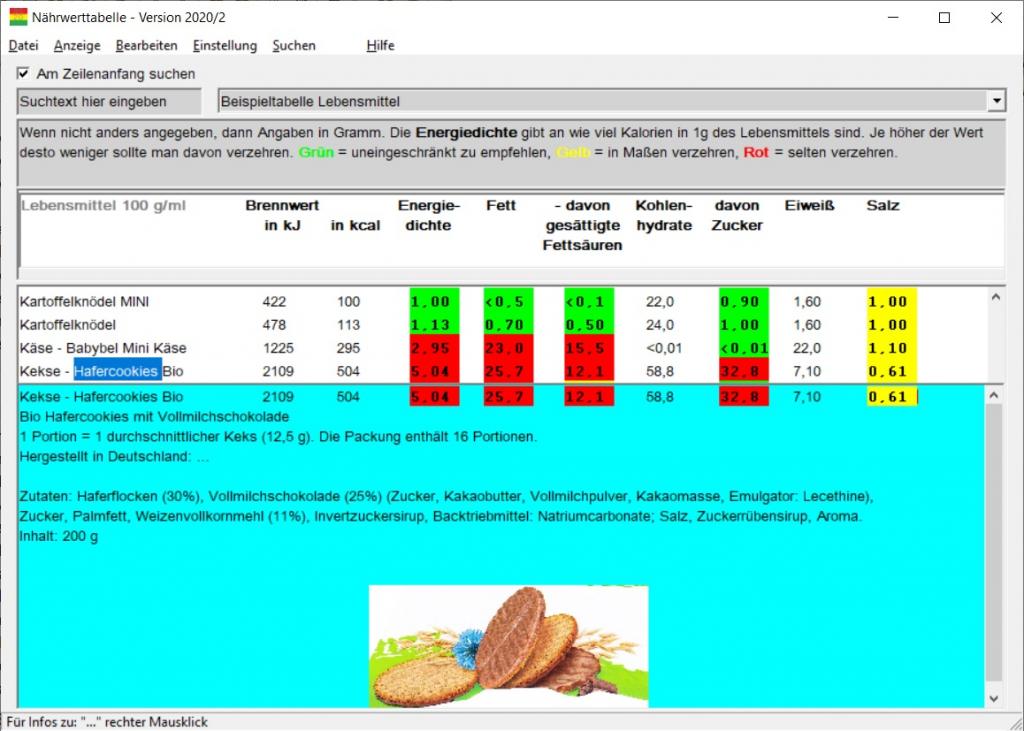1024x731 pixels.
Task: Select the Kartoffelknödel MINI row
Action: 84,302
